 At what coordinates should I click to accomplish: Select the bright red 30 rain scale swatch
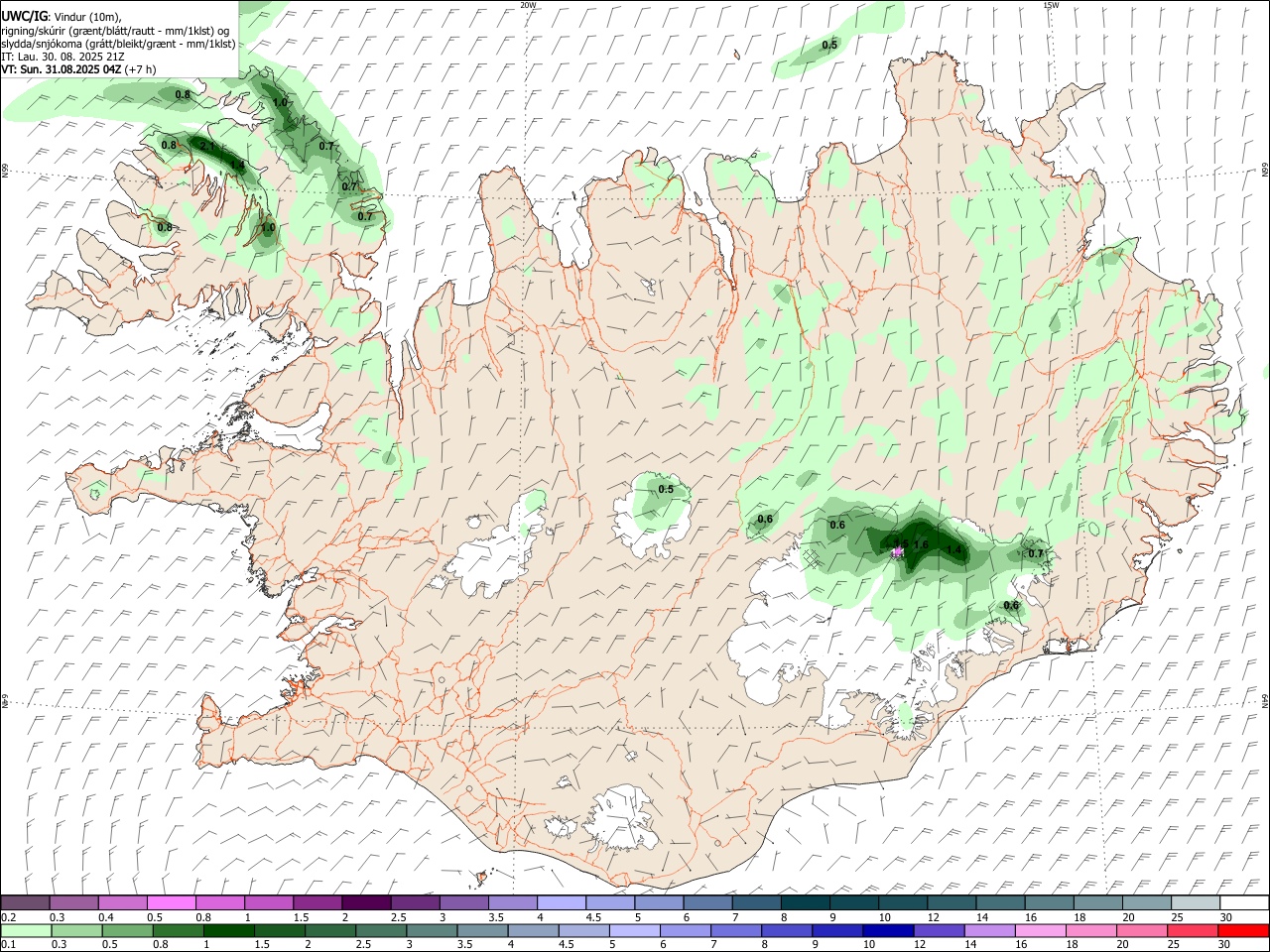point(1242,930)
